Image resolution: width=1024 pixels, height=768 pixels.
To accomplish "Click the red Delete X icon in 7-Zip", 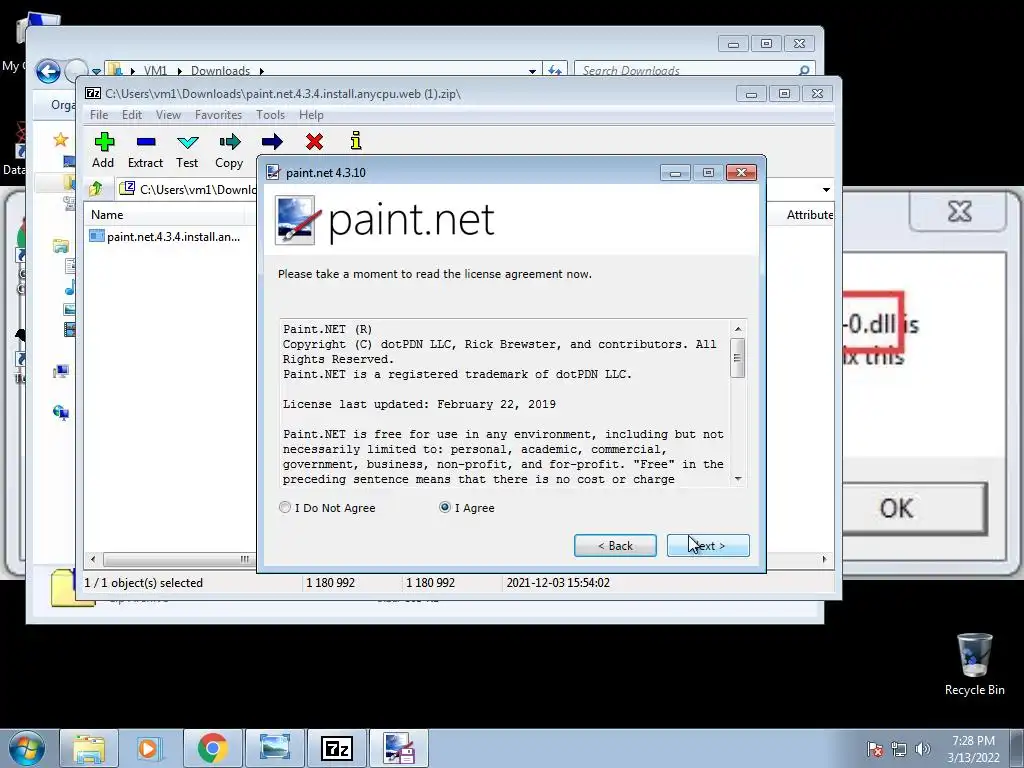I will pos(314,142).
